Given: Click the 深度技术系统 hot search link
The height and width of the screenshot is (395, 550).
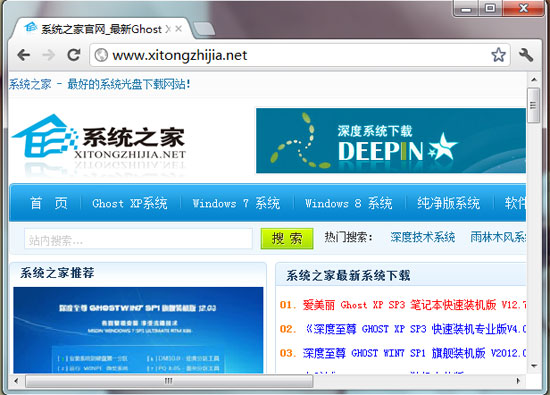Looking at the screenshot, I should [423, 237].
